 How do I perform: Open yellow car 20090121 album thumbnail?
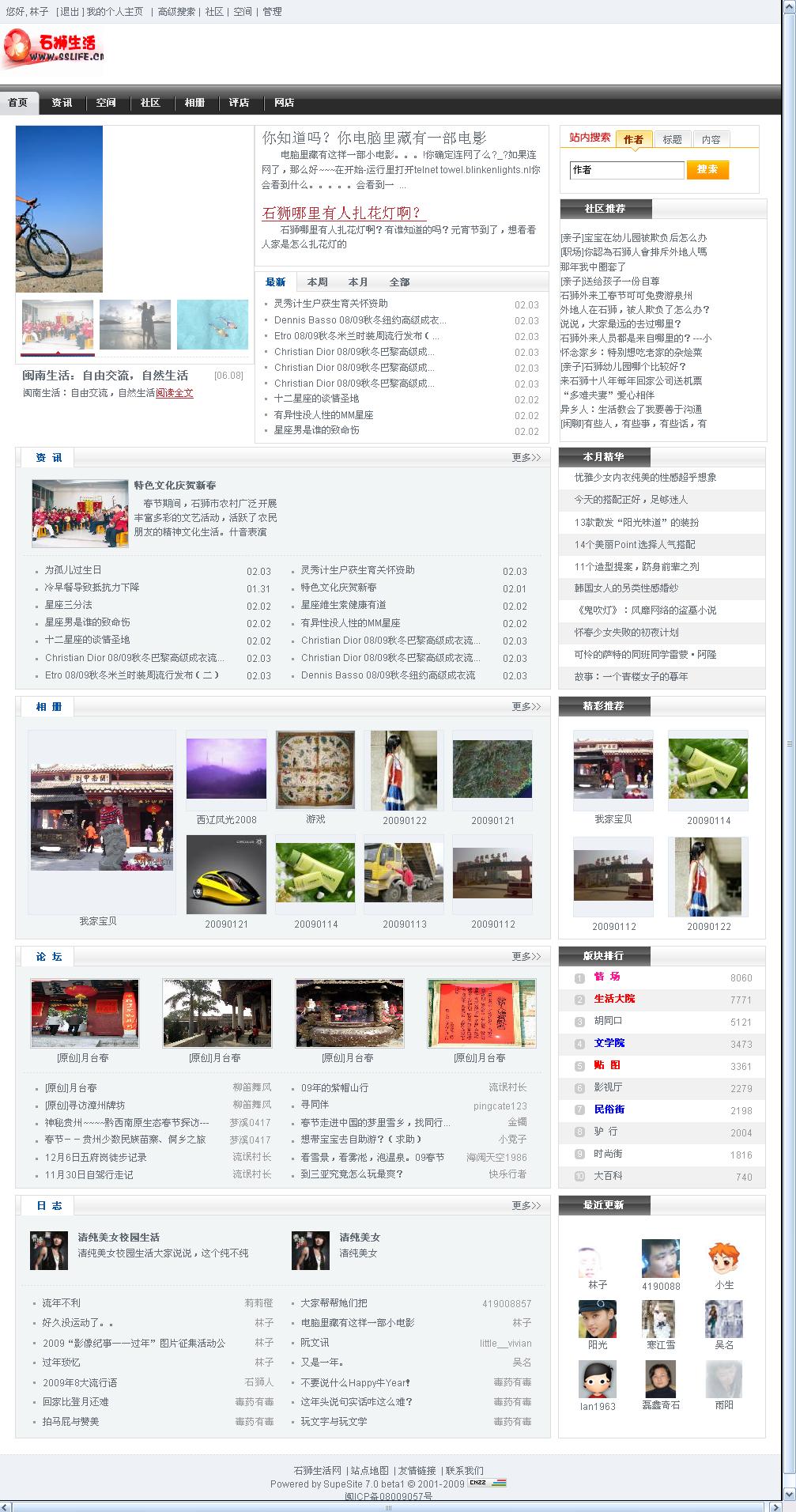pos(227,875)
